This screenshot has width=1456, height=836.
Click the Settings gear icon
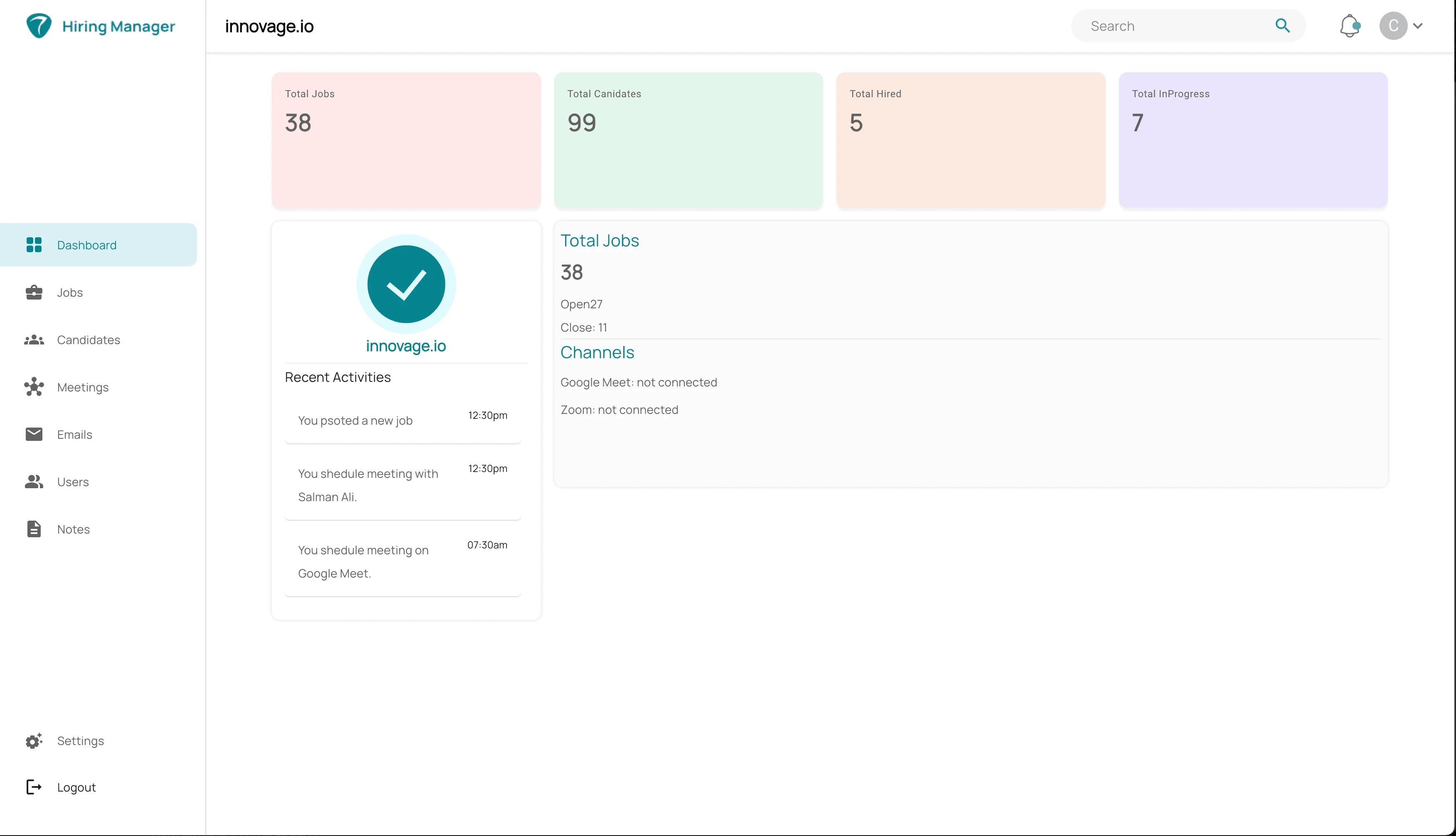pos(34,741)
